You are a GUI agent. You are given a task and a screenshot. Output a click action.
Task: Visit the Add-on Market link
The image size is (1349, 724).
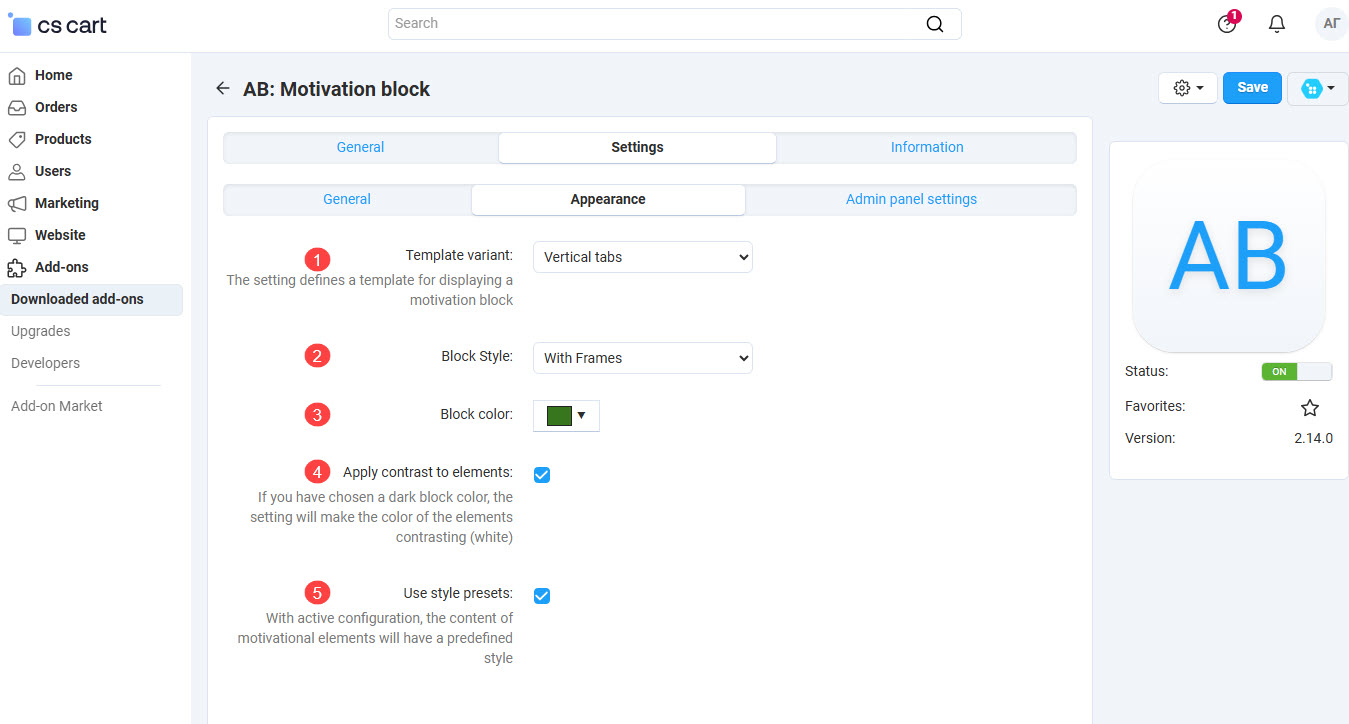click(57, 405)
